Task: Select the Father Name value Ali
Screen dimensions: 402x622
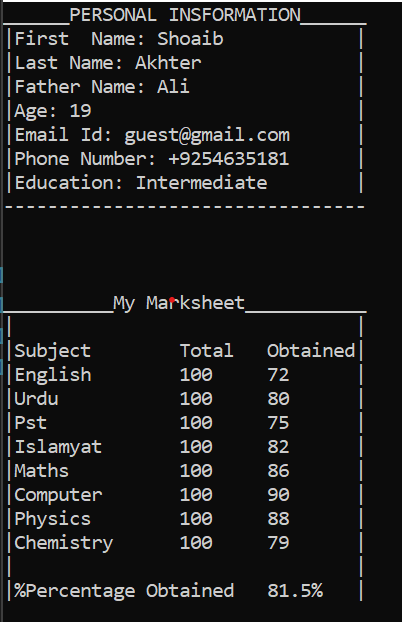Action: pyautogui.click(x=173, y=87)
